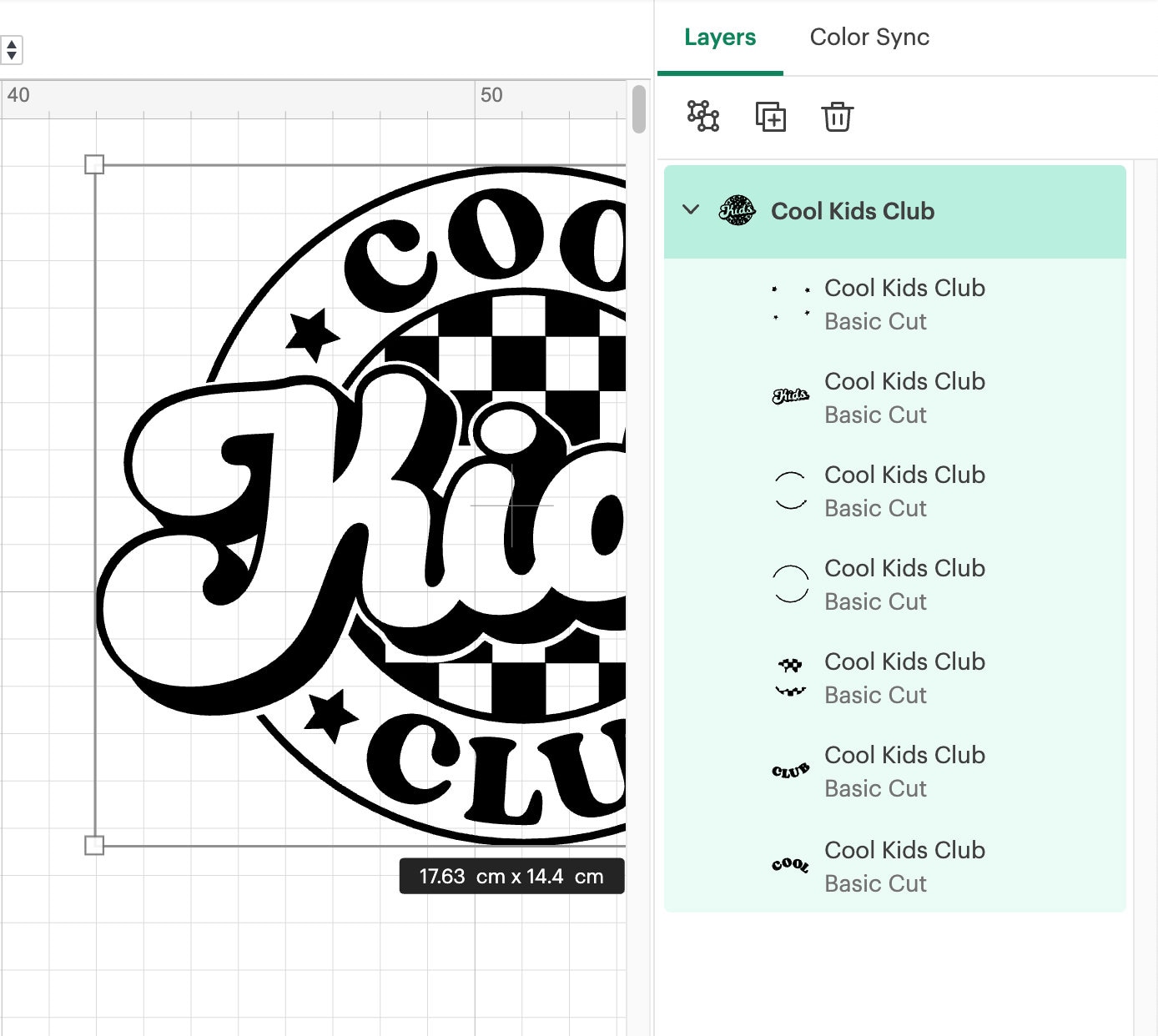
Task: Click the vertical scrollbar beside the canvas
Action: coord(640,108)
